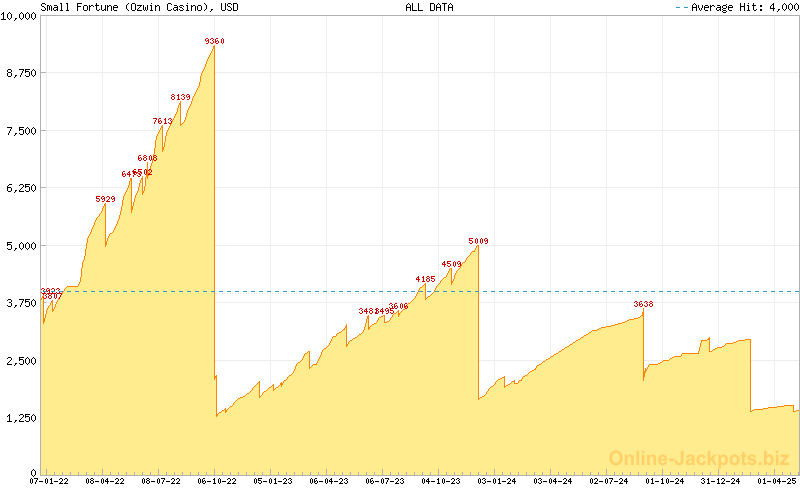The image size is (800, 490).
Task: Select the 6808 data point label
Action: coord(147,158)
